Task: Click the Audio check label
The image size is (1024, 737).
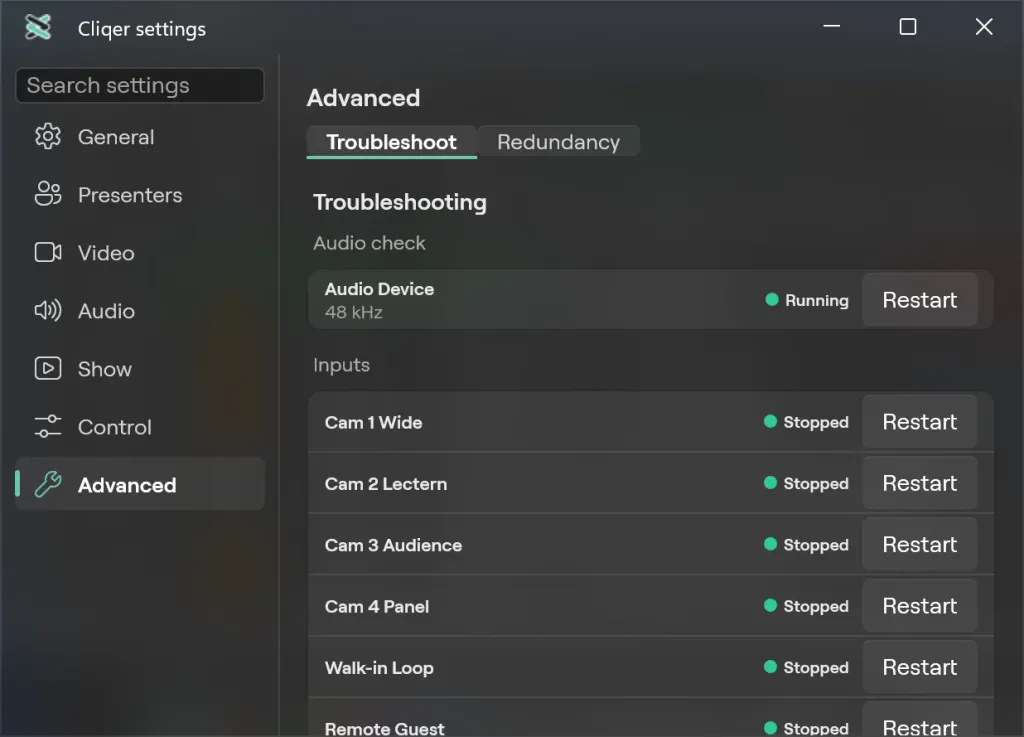Action: click(x=369, y=243)
